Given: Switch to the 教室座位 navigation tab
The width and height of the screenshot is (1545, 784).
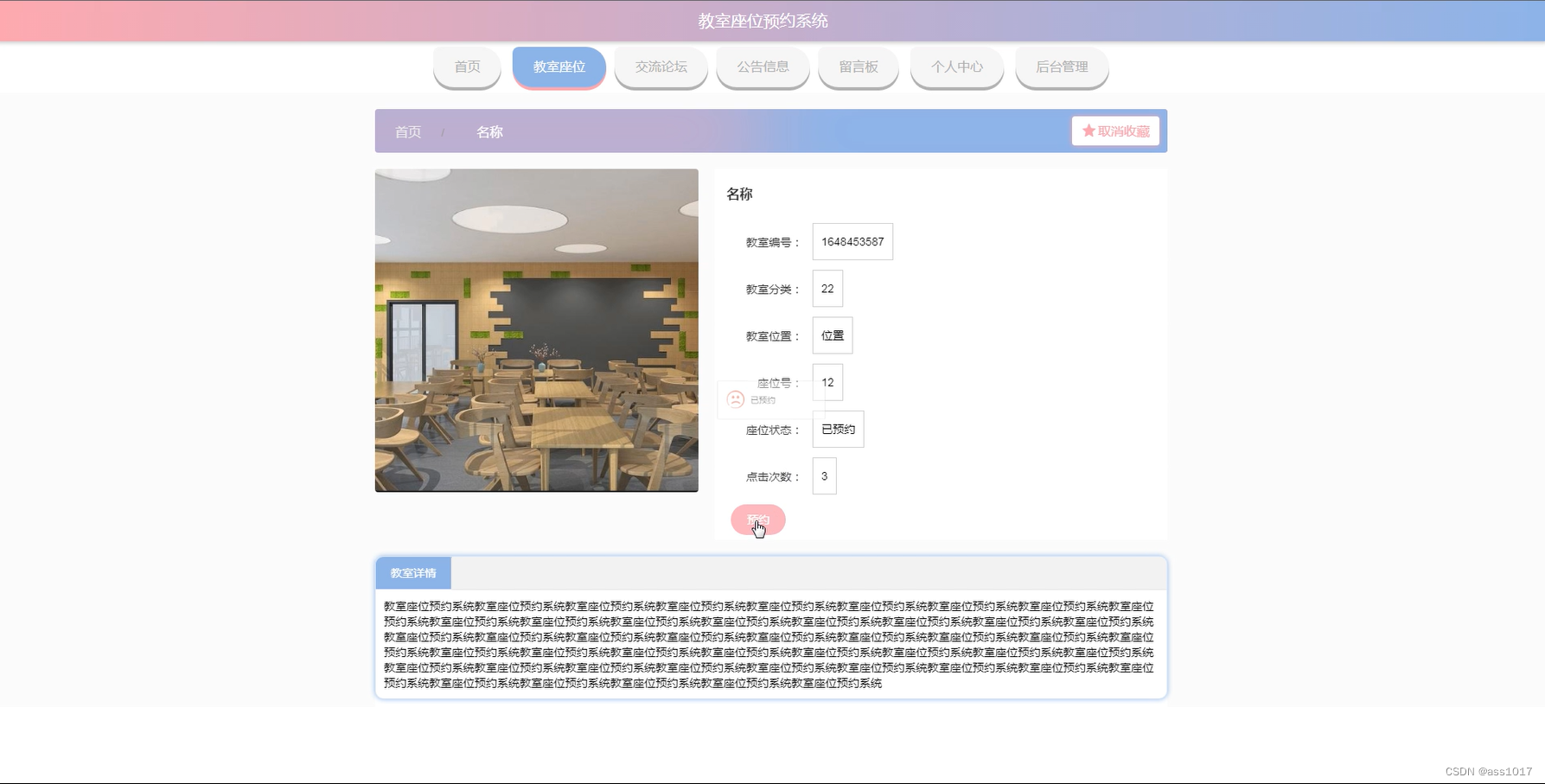Looking at the screenshot, I should 559,66.
